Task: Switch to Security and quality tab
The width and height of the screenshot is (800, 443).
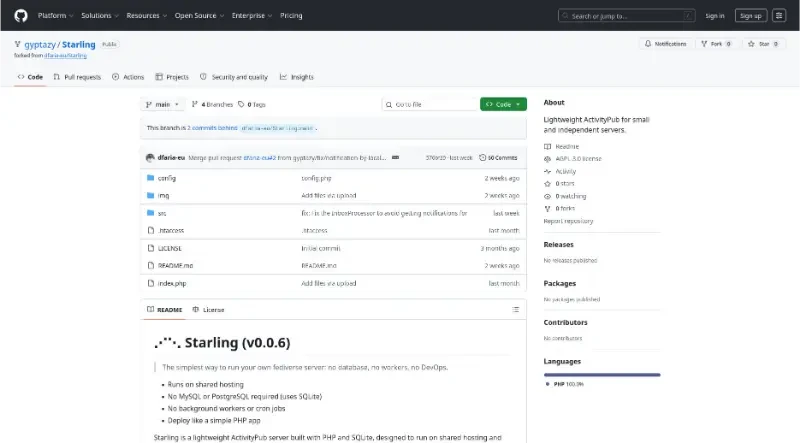Action: point(234,77)
